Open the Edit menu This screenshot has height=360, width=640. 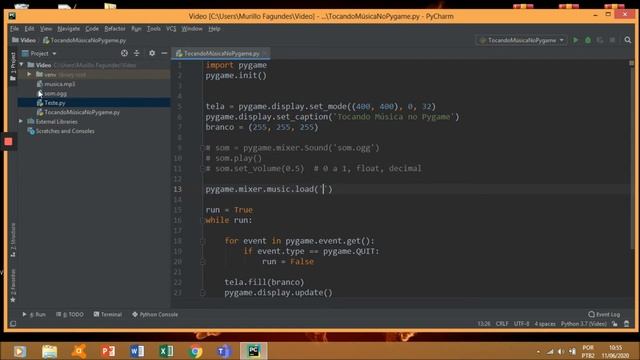click(29, 29)
